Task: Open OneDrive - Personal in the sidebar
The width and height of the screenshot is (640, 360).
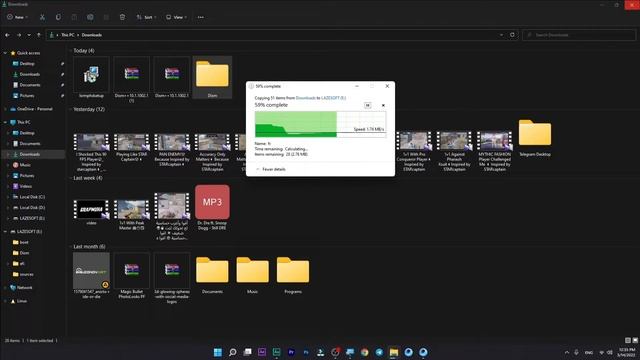Action: click(32, 109)
